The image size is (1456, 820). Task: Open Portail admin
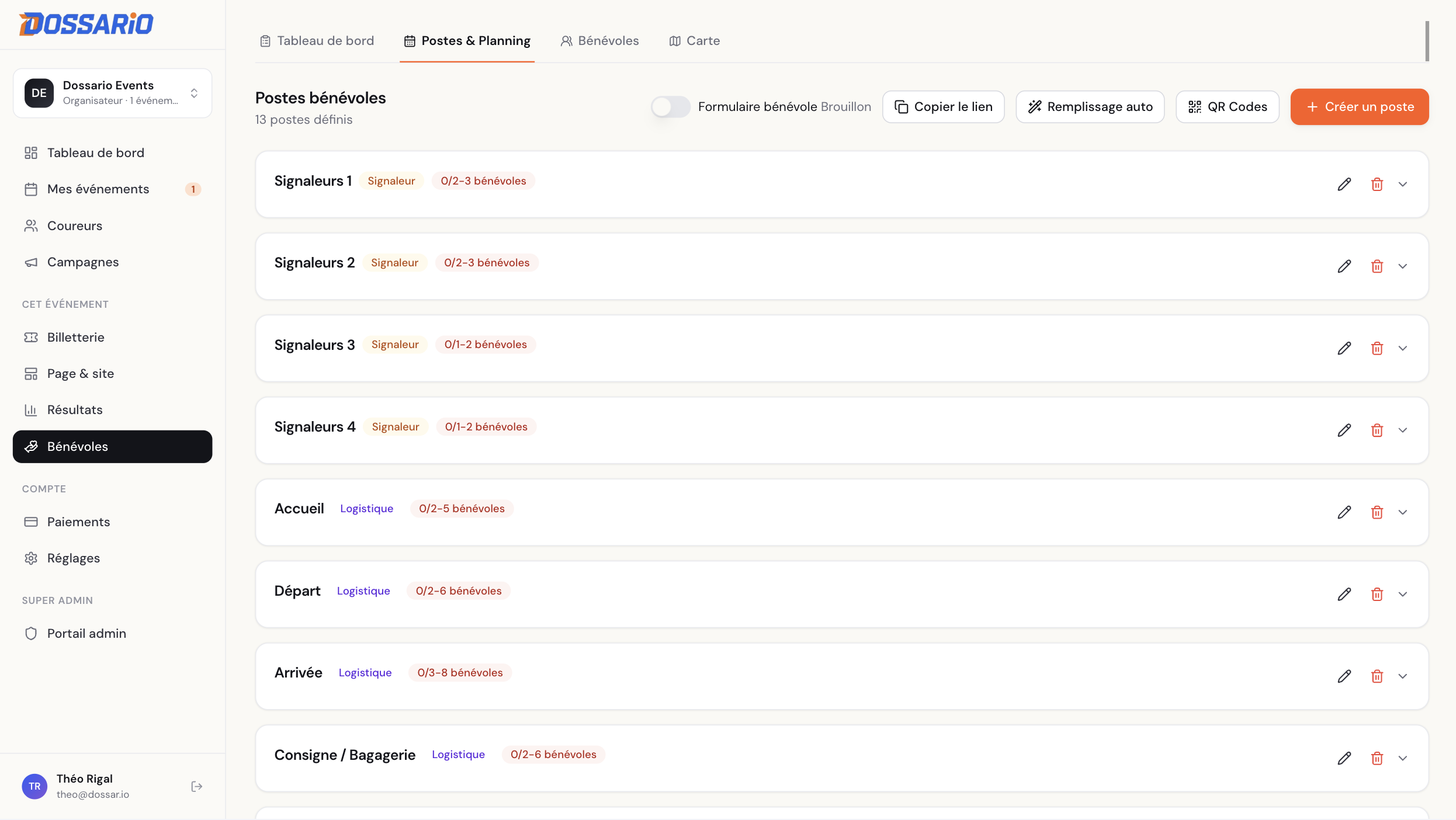click(x=112, y=634)
